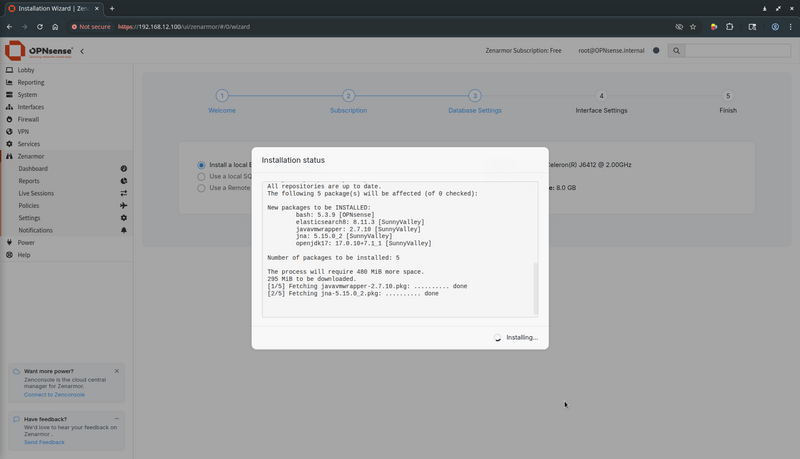This screenshot has height=459, width=800.
Task: Click the root@OPNsense.internal user label
Action: (x=611, y=50)
